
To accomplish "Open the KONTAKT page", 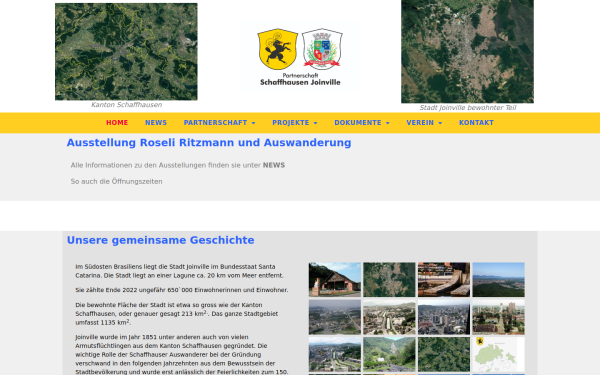I will [x=476, y=123].
